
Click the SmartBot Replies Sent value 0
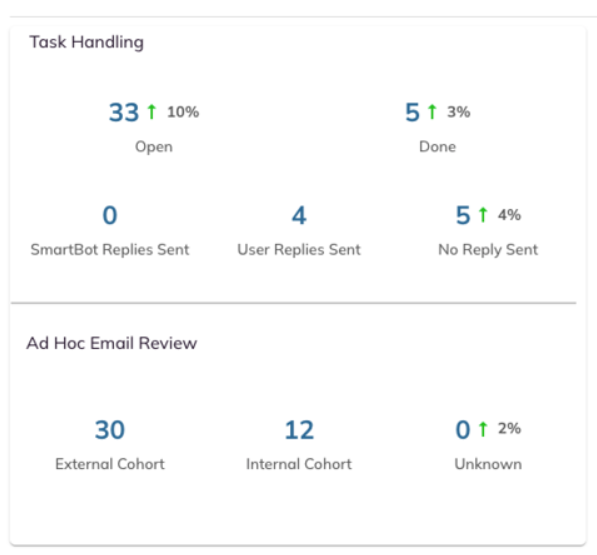pos(110,215)
